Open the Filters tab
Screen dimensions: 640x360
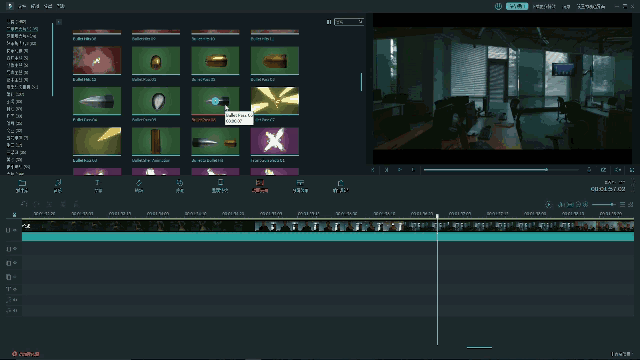tap(180, 186)
